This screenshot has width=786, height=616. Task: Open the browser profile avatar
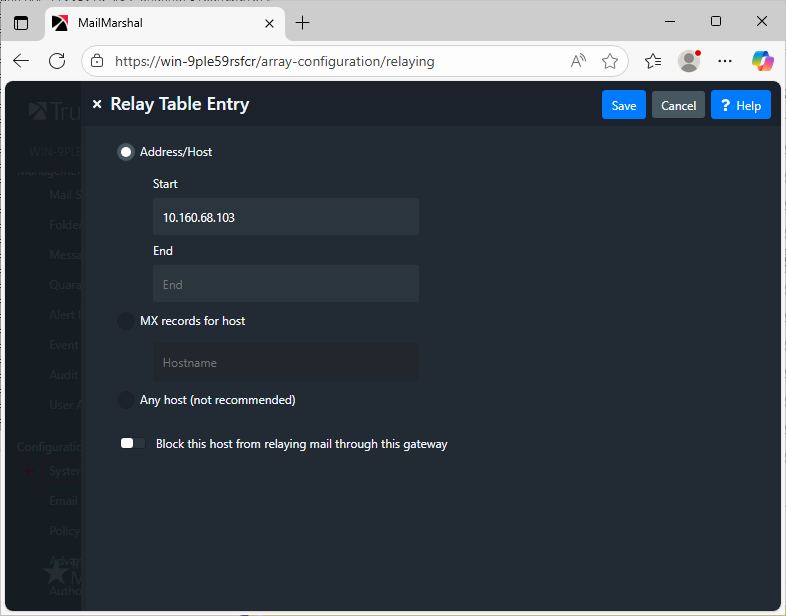689,61
